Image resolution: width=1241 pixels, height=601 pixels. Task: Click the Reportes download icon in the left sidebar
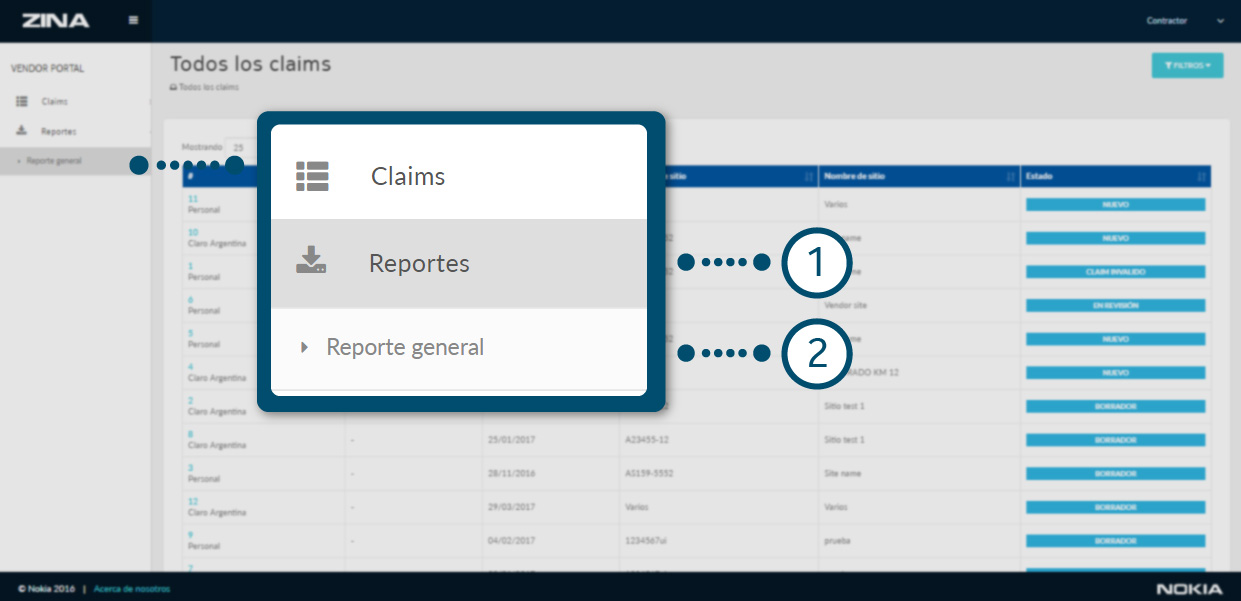[x=21, y=131]
